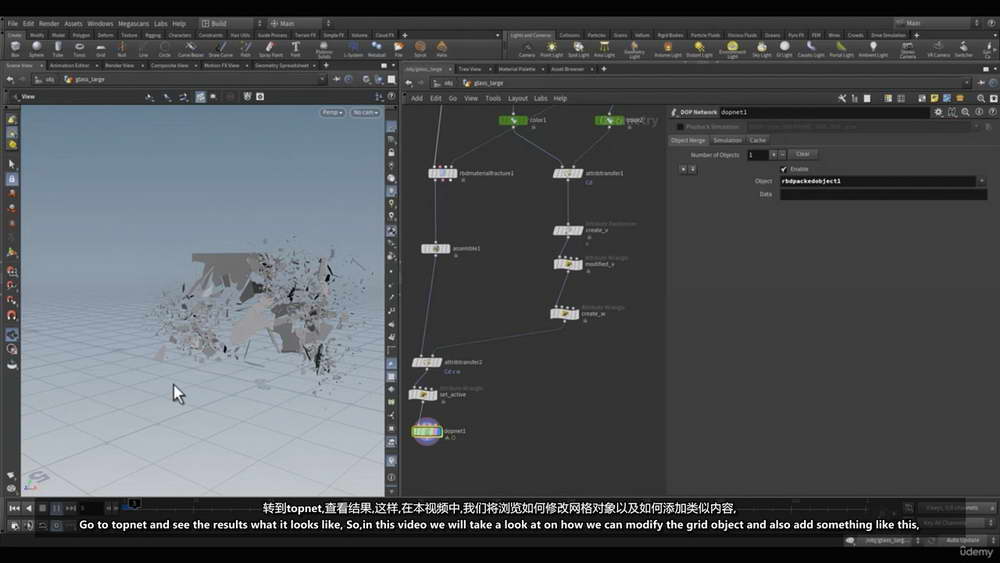
Task: Select the Point Light shelf tool
Action: [x=552, y=49]
